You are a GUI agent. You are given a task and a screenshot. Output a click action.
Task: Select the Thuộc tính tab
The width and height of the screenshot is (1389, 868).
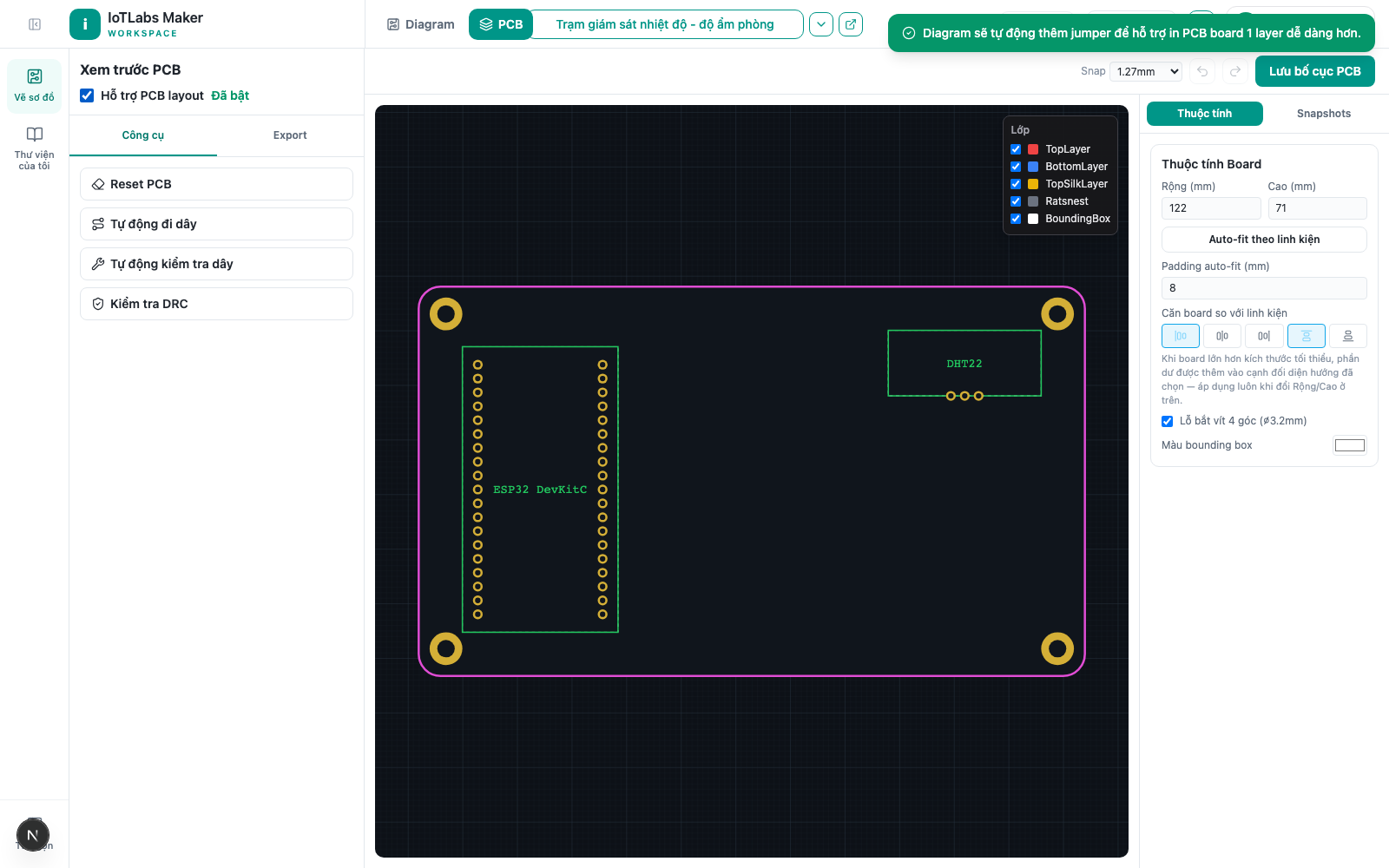point(1205,114)
